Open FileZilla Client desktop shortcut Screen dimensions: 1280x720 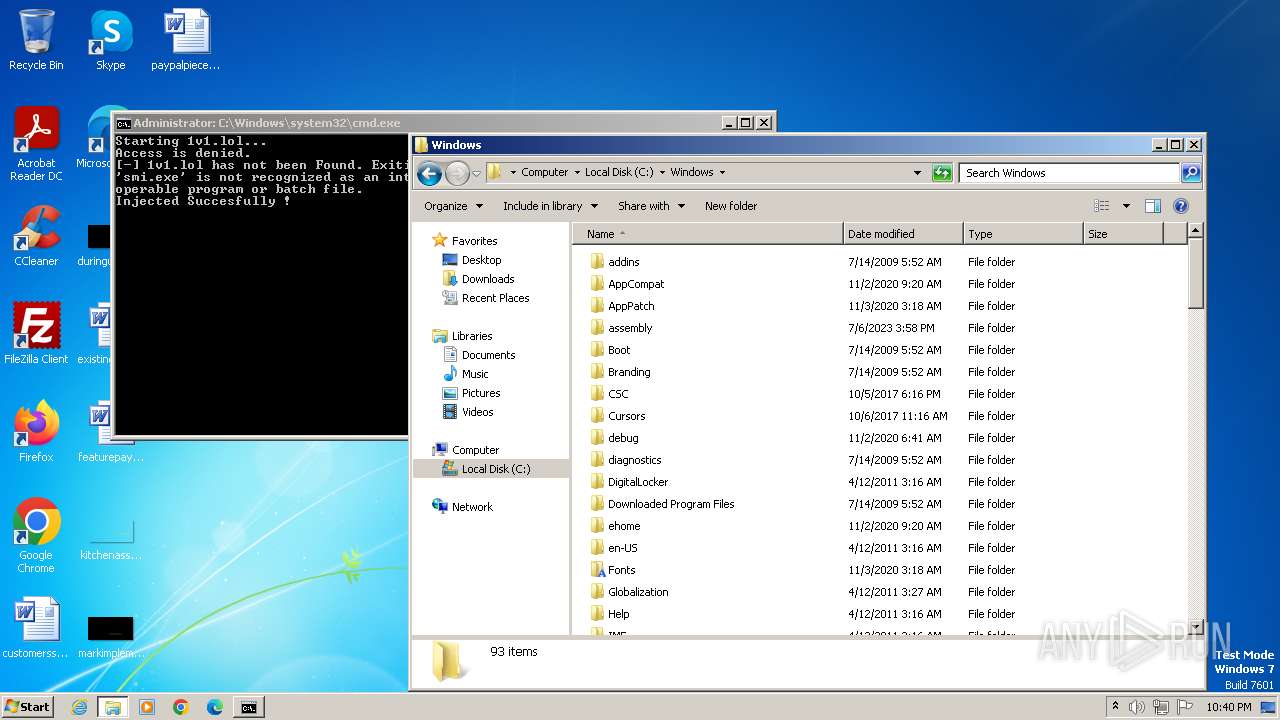pos(36,333)
